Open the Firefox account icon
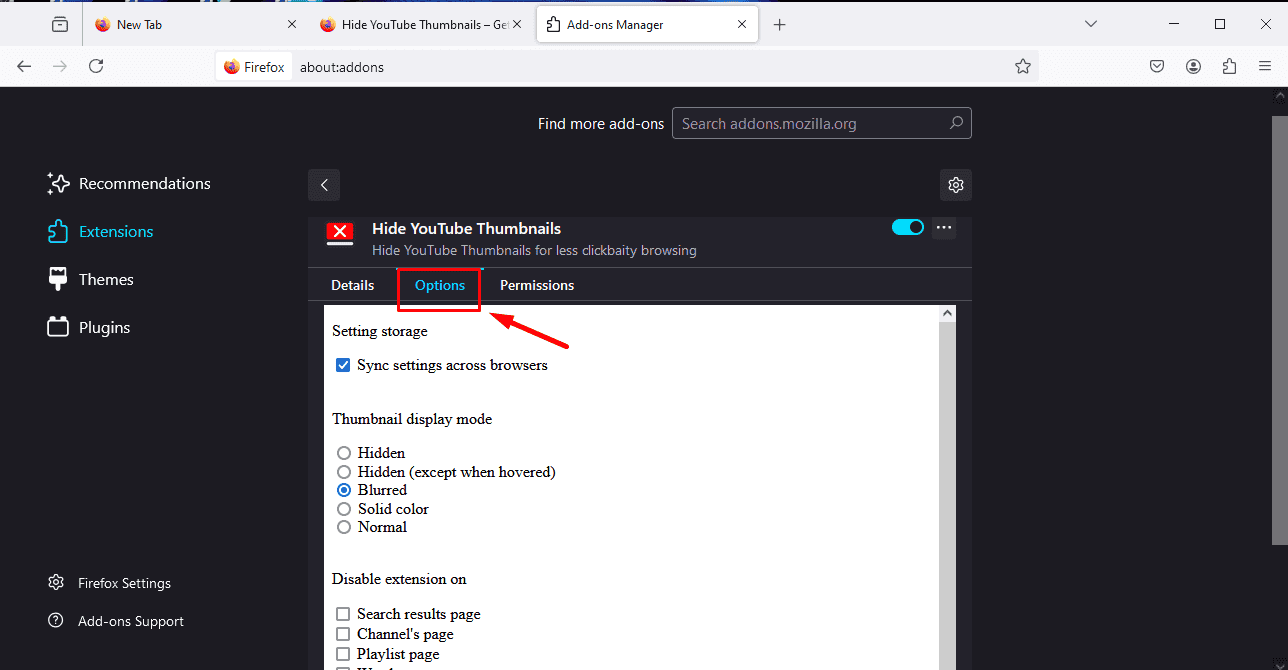This screenshot has height=670, width=1288. tap(1193, 66)
